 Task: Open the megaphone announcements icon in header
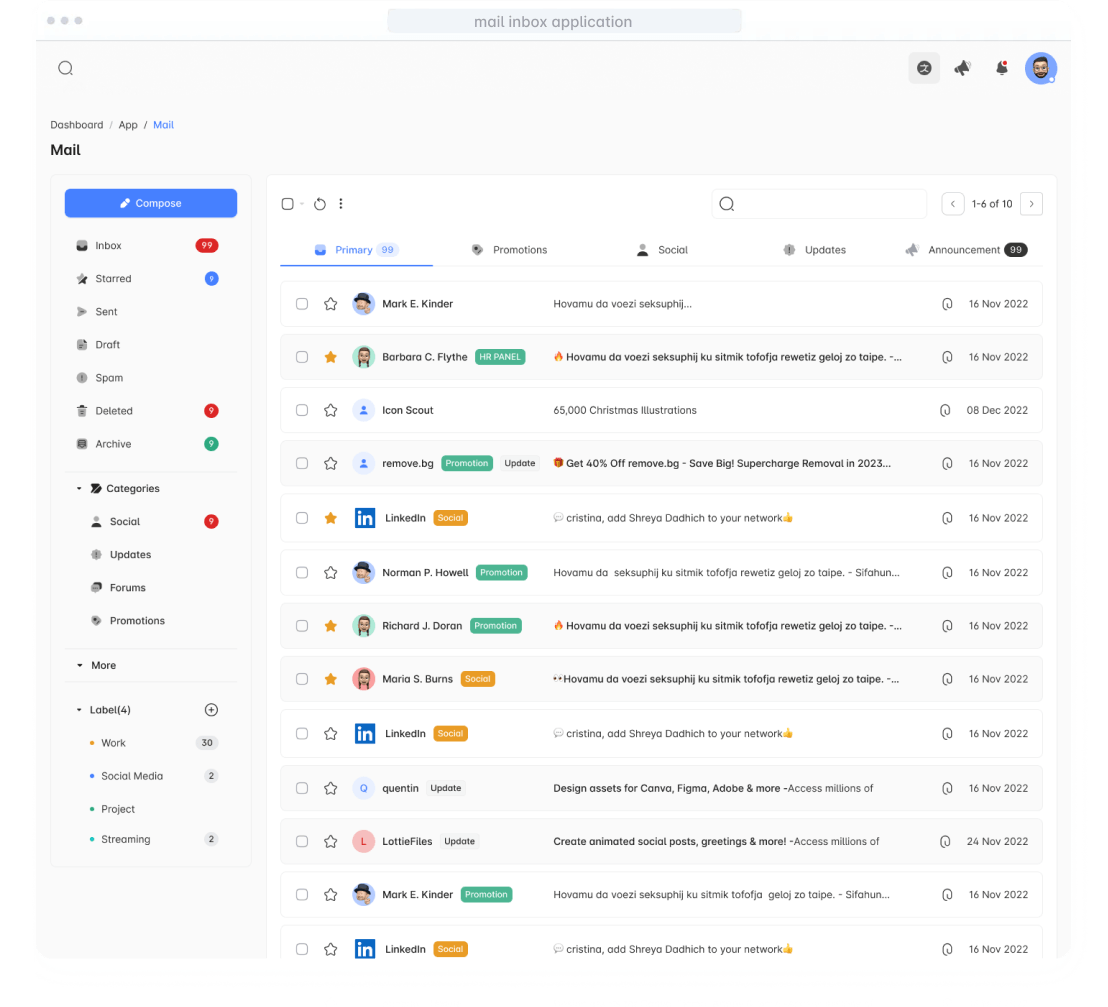962,68
